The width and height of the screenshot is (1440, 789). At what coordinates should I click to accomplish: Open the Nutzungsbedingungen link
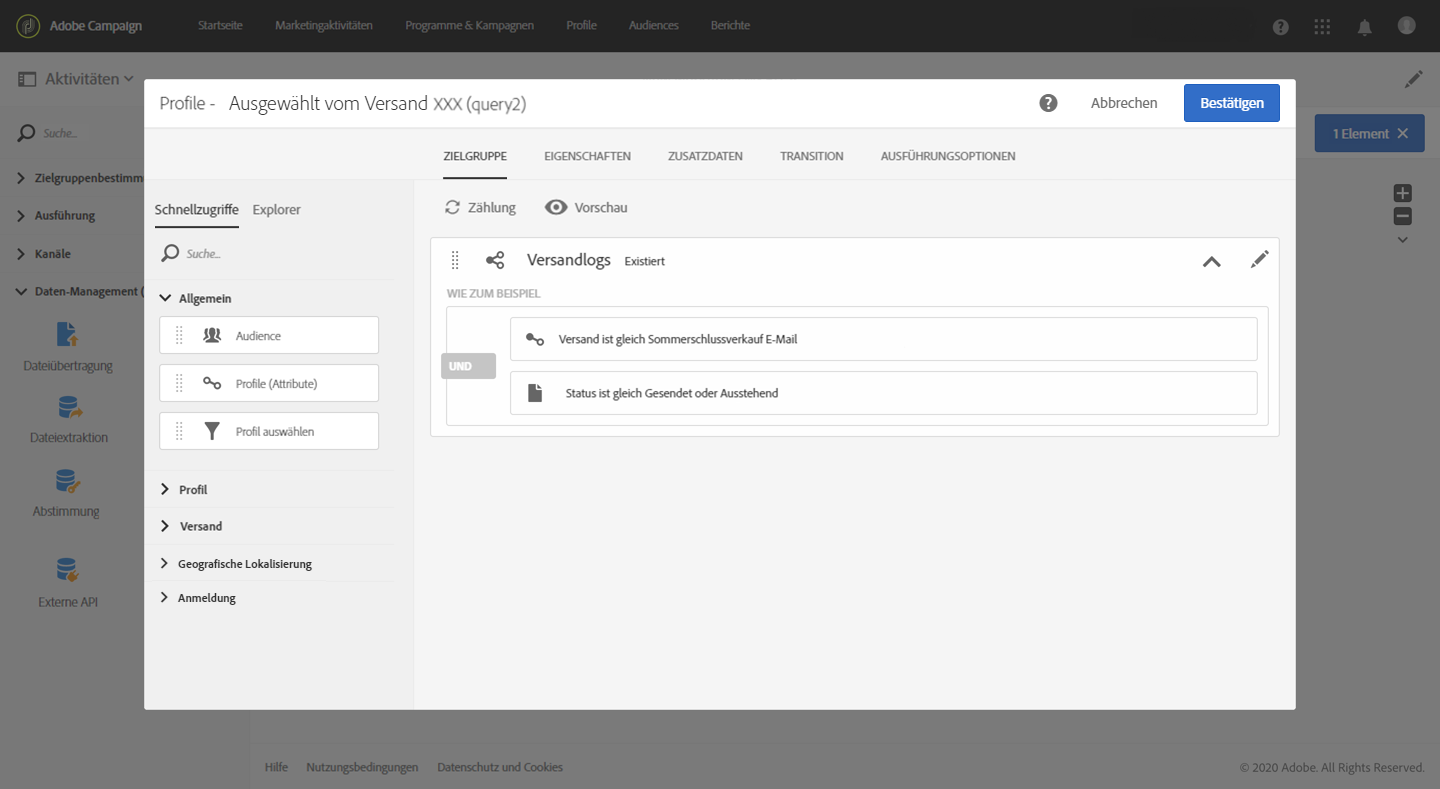pyautogui.click(x=362, y=767)
